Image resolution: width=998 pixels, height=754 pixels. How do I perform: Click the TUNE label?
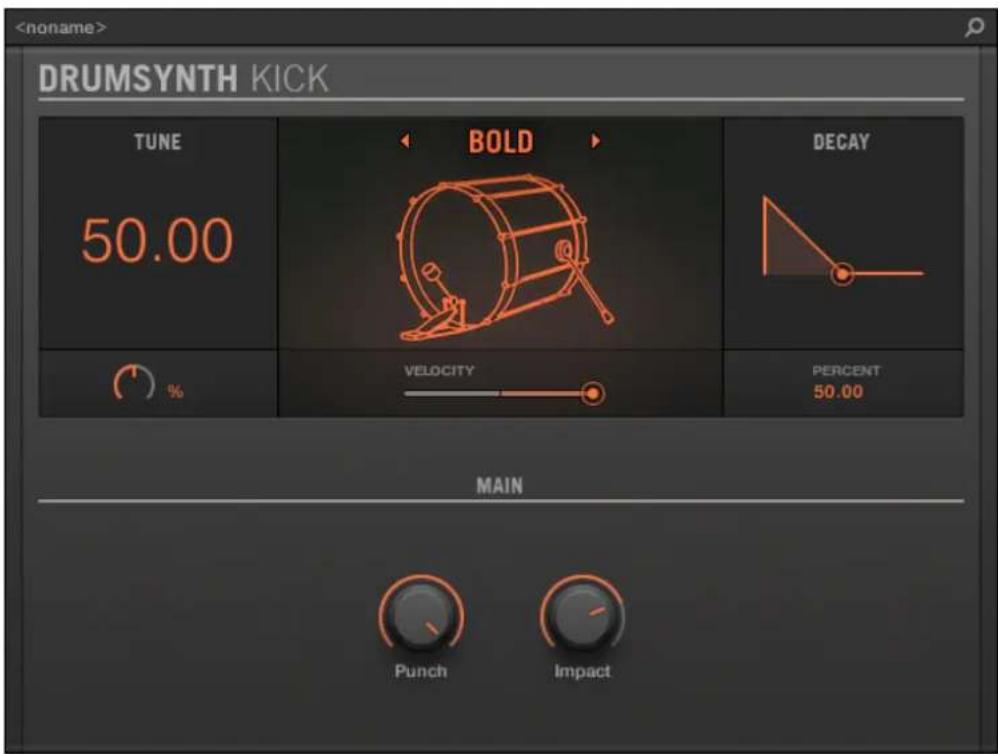pos(158,141)
